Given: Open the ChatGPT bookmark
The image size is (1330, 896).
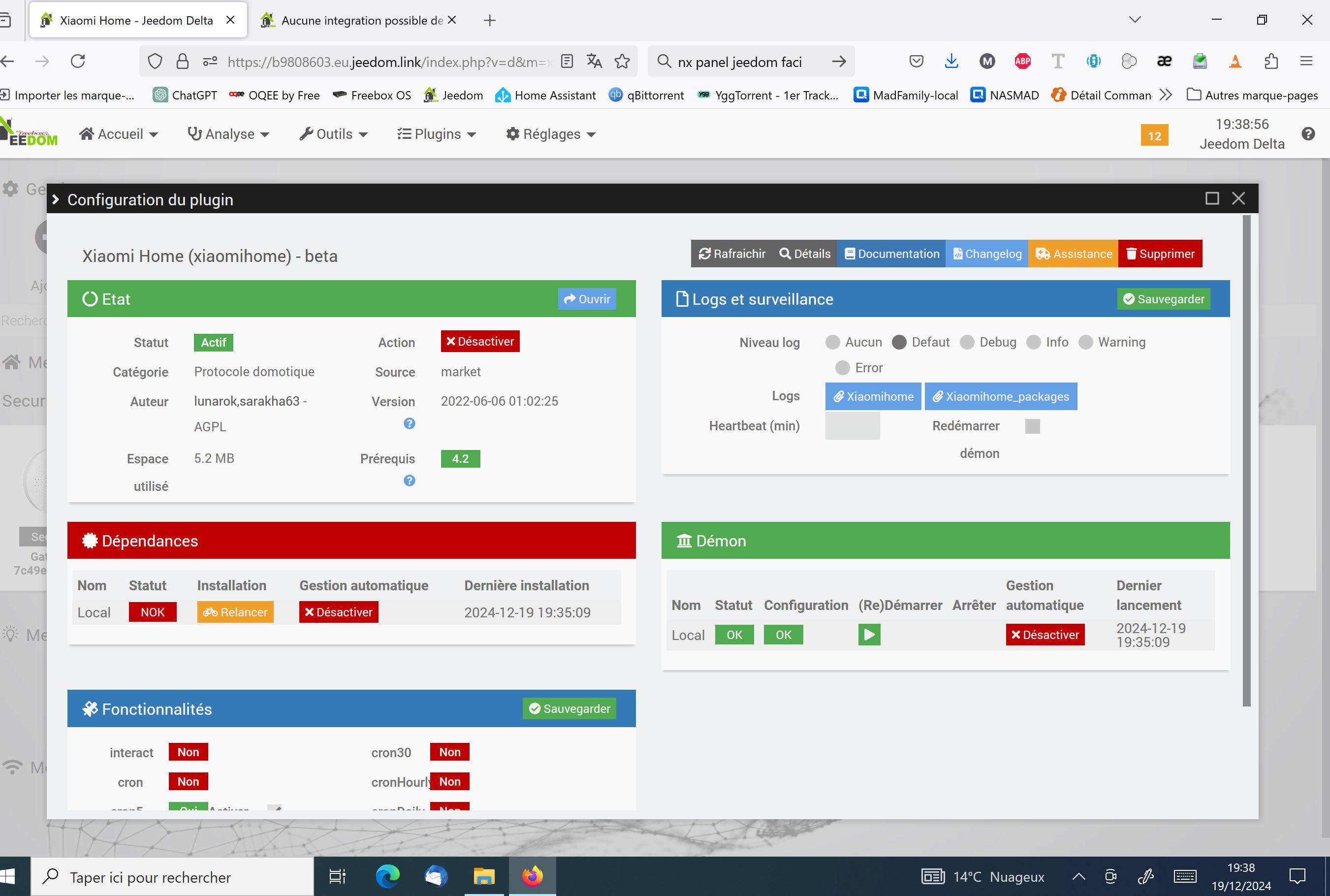Looking at the screenshot, I should point(185,95).
